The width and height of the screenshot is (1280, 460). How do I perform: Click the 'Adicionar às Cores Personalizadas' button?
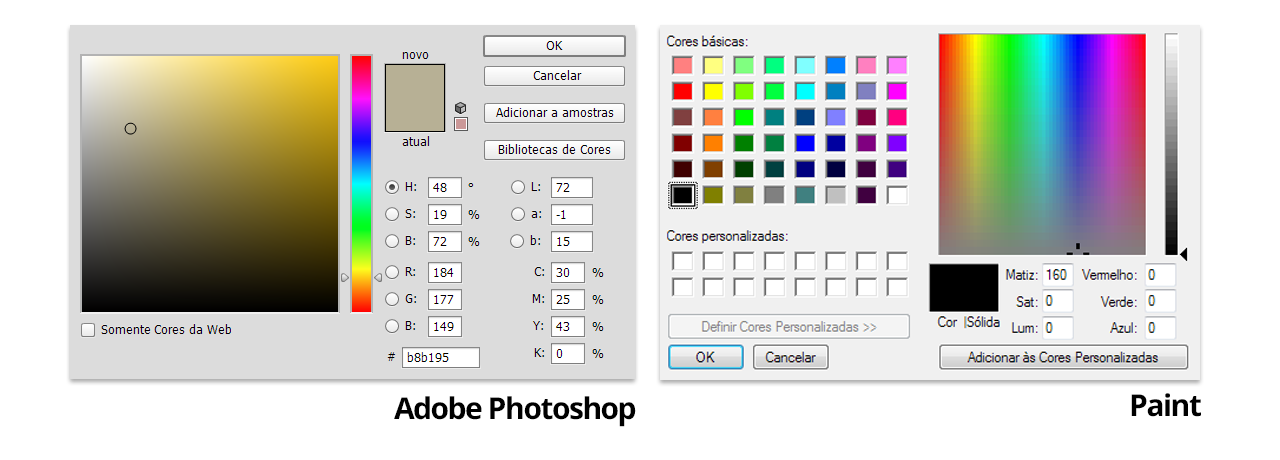(1063, 357)
